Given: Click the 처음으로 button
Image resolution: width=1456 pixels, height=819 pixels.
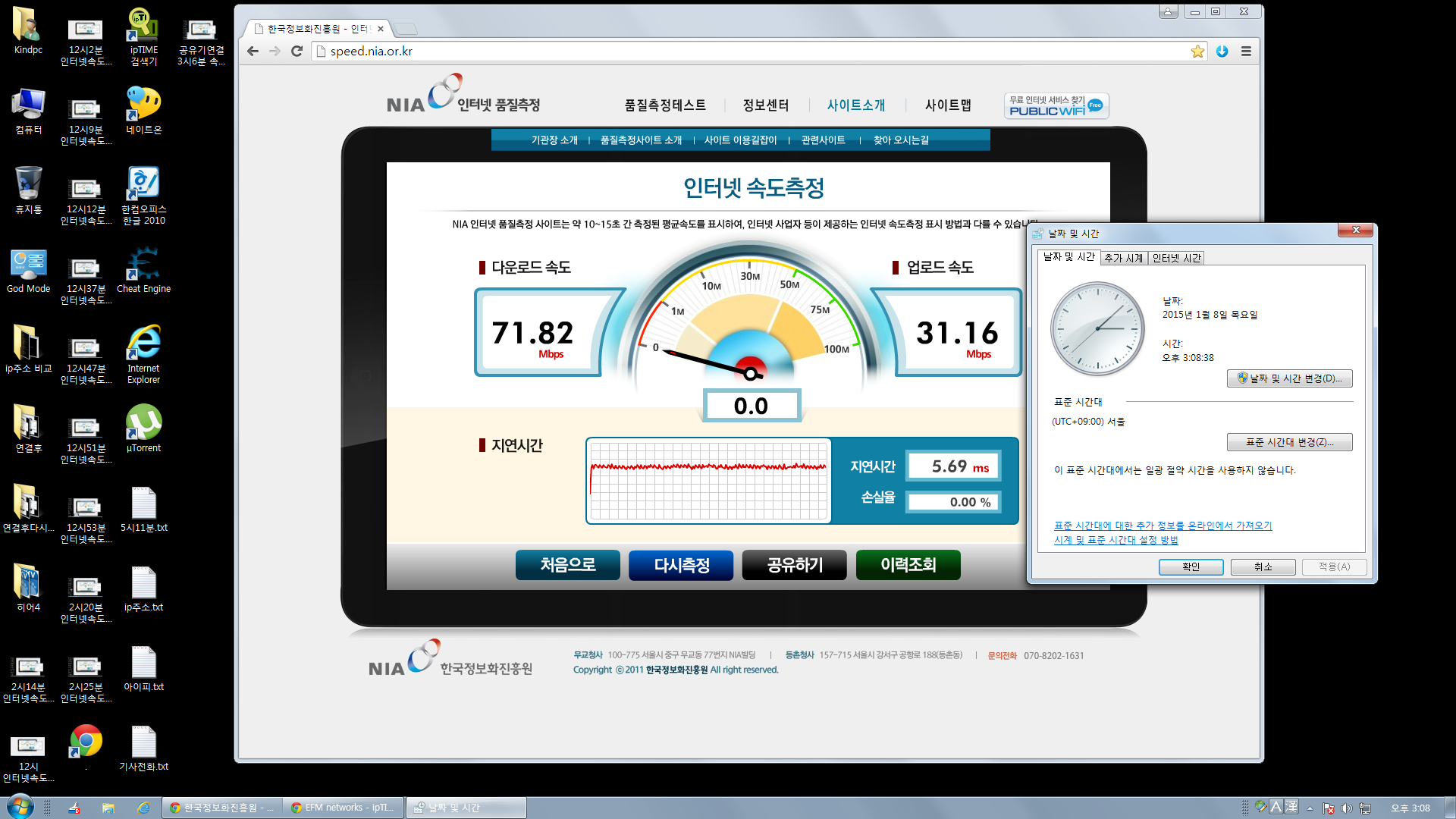Looking at the screenshot, I should (x=567, y=565).
